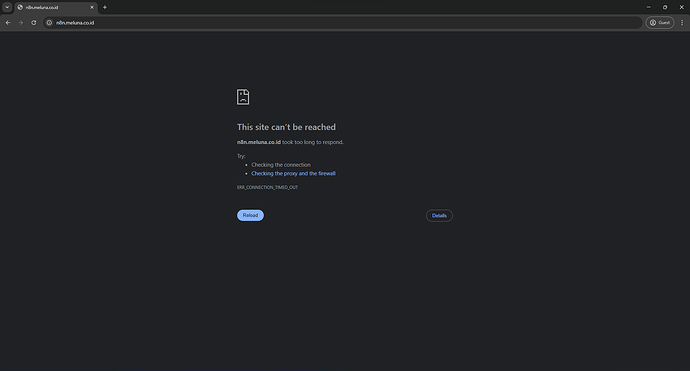690x371 pixels.
Task: View site information icon in address bar
Action: 49,22
